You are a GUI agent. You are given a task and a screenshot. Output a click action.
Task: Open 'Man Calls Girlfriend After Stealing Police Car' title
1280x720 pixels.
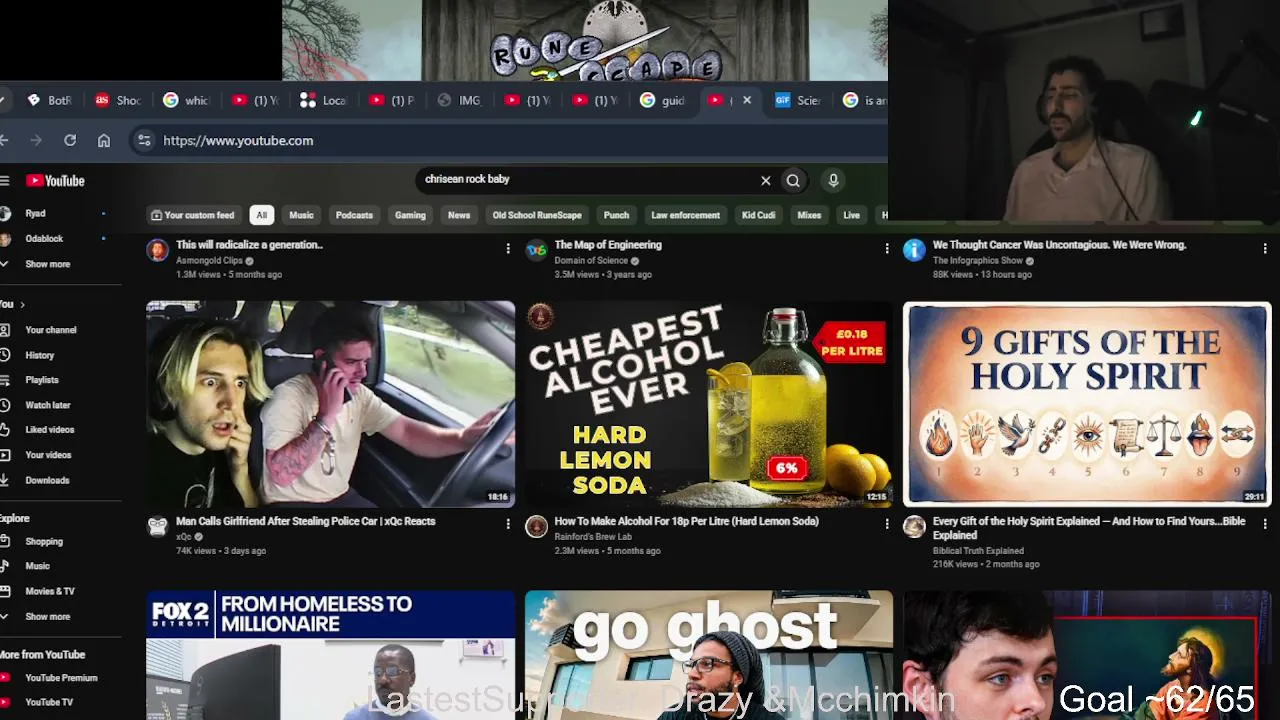pyautogui.click(x=306, y=521)
